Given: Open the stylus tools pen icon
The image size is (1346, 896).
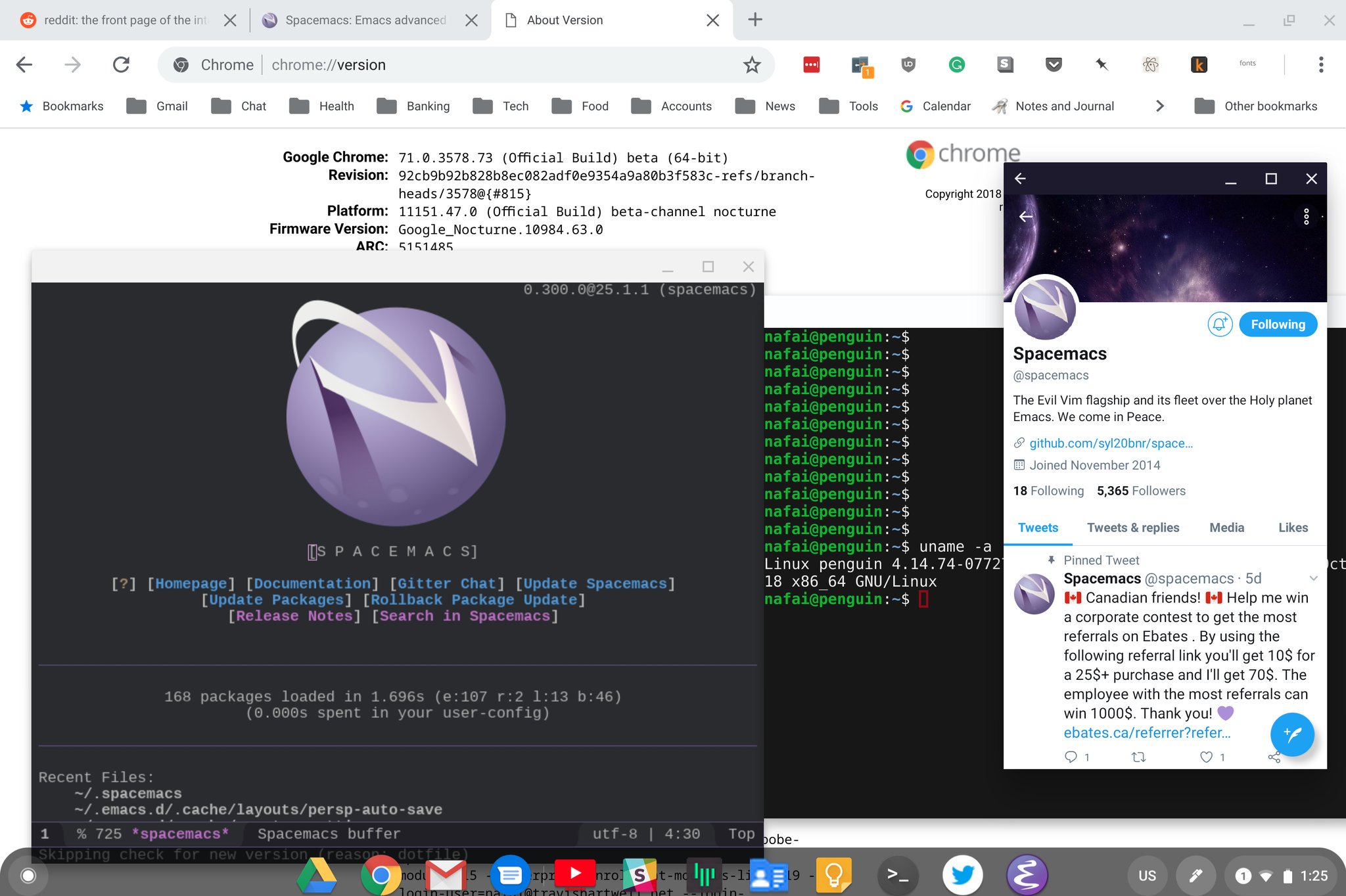Looking at the screenshot, I should pos(1195,876).
